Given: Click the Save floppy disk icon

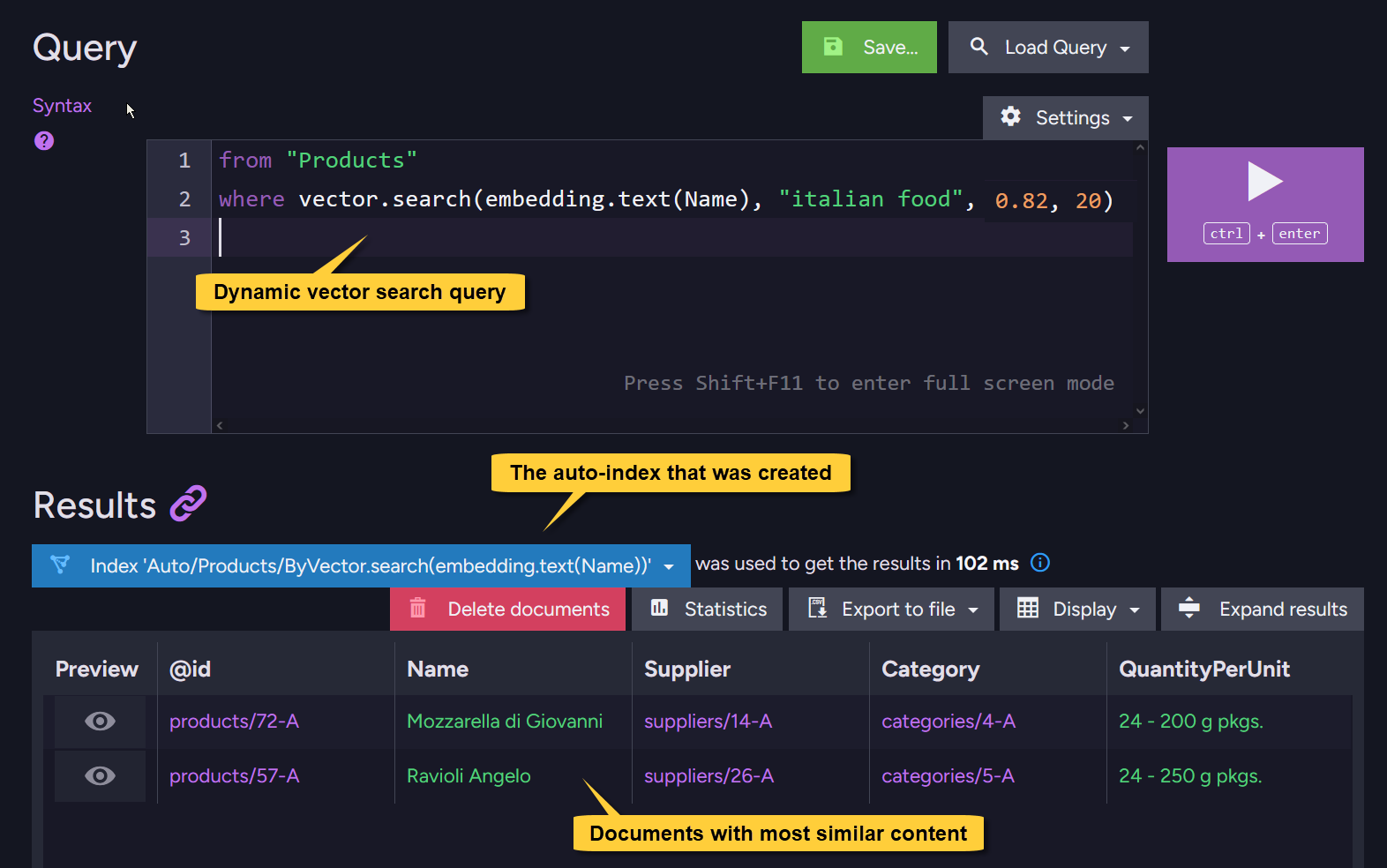Looking at the screenshot, I should (833, 47).
